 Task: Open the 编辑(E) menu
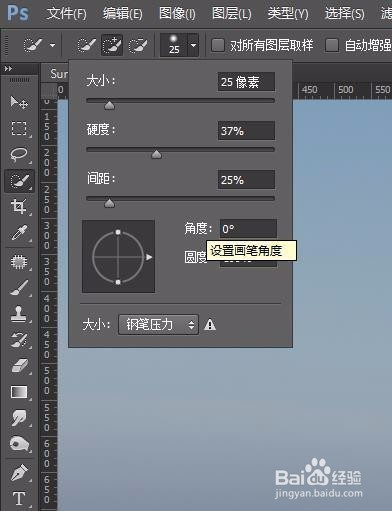pos(122,14)
